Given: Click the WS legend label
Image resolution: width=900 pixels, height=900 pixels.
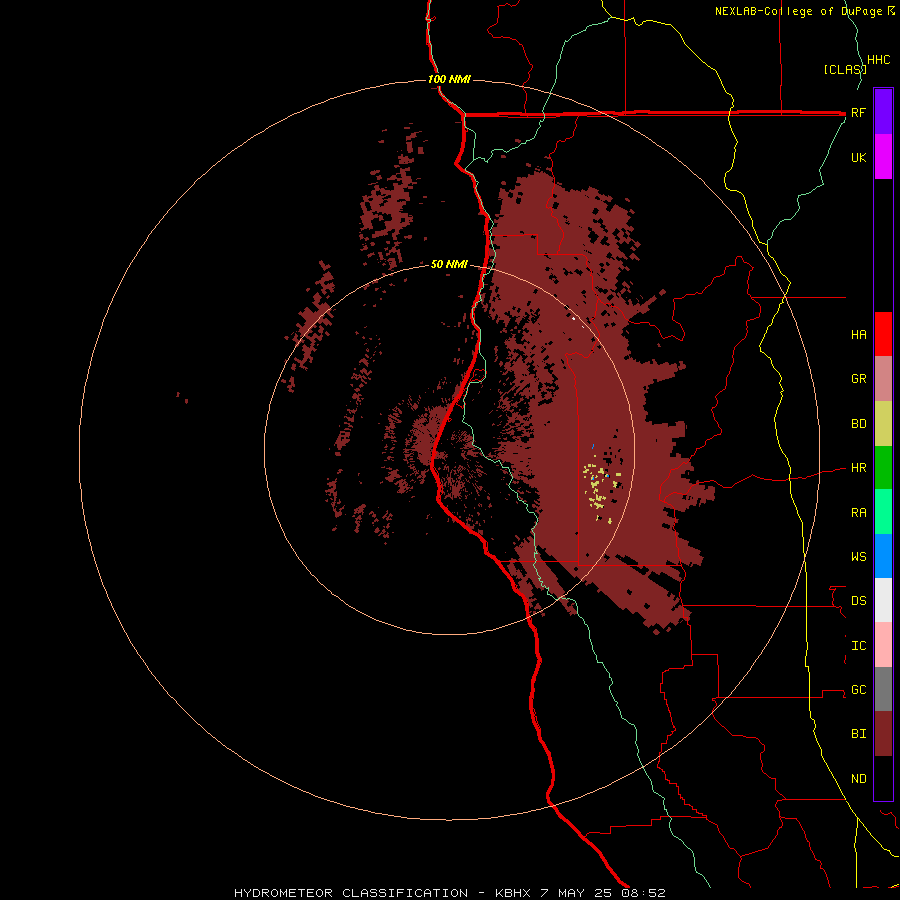Looking at the screenshot, I should pos(858,557).
